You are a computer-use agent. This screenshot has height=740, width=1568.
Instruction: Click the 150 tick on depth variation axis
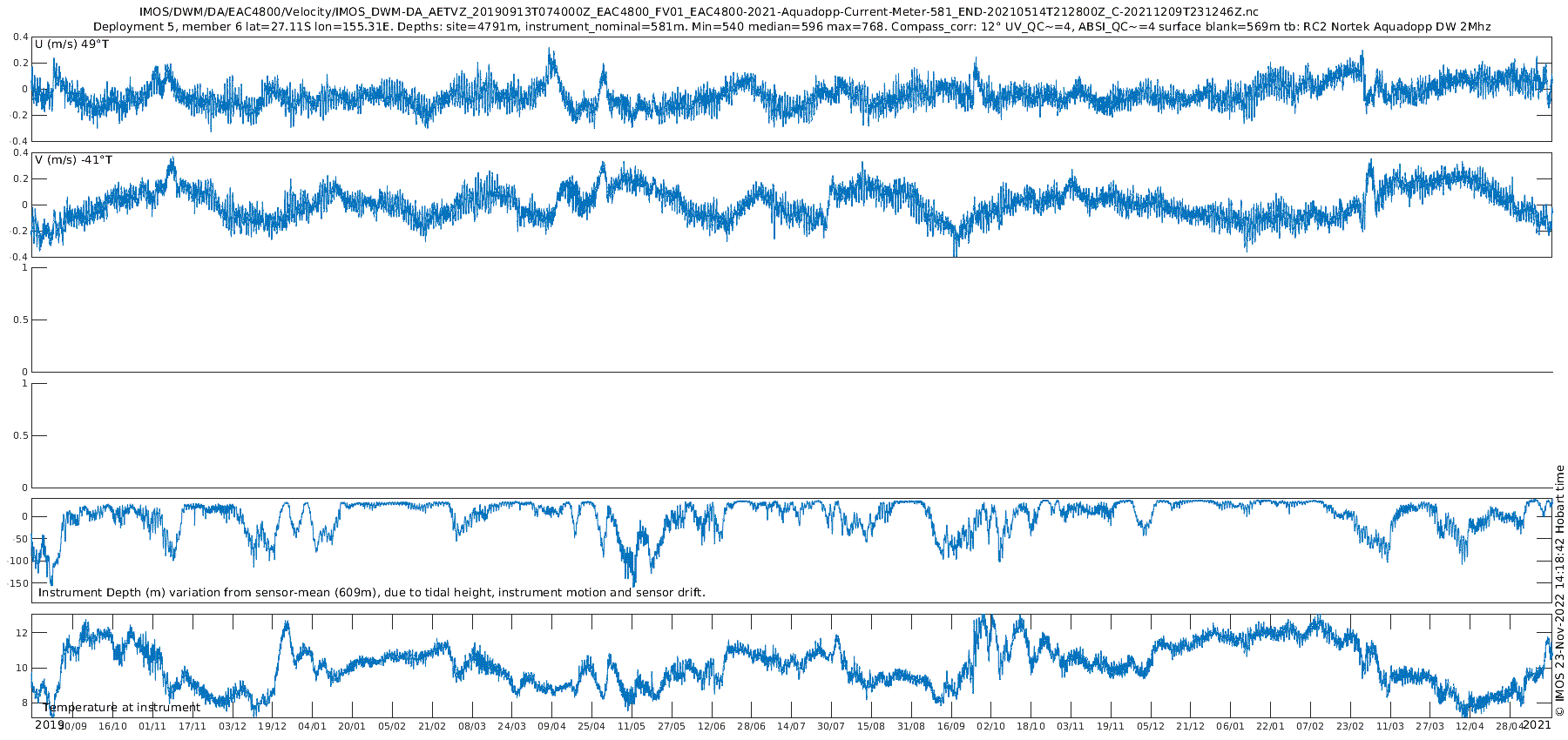point(18,583)
